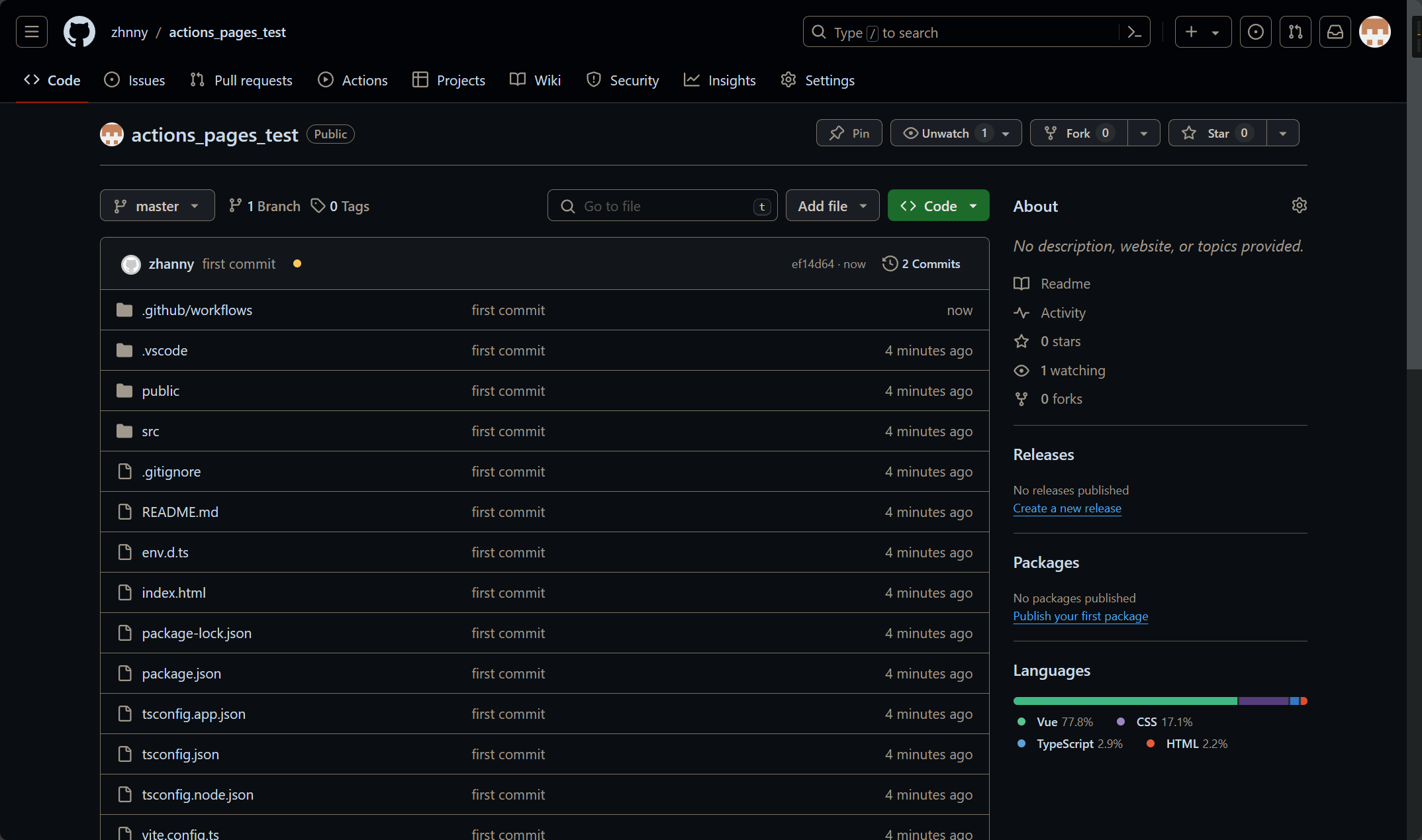Click the Vue segment of languages bar

click(x=1124, y=701)
